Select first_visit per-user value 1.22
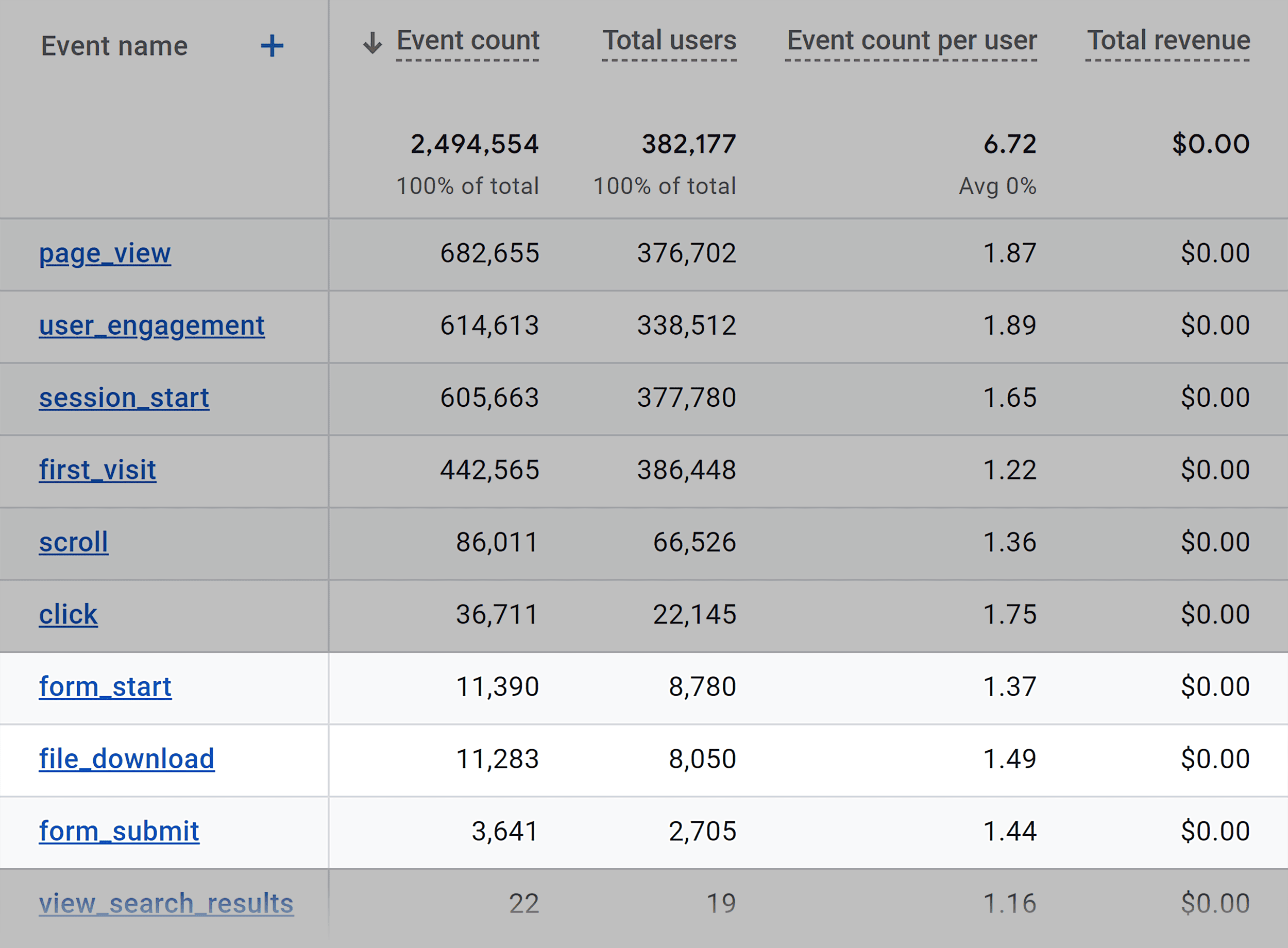 click(1010, 470)
